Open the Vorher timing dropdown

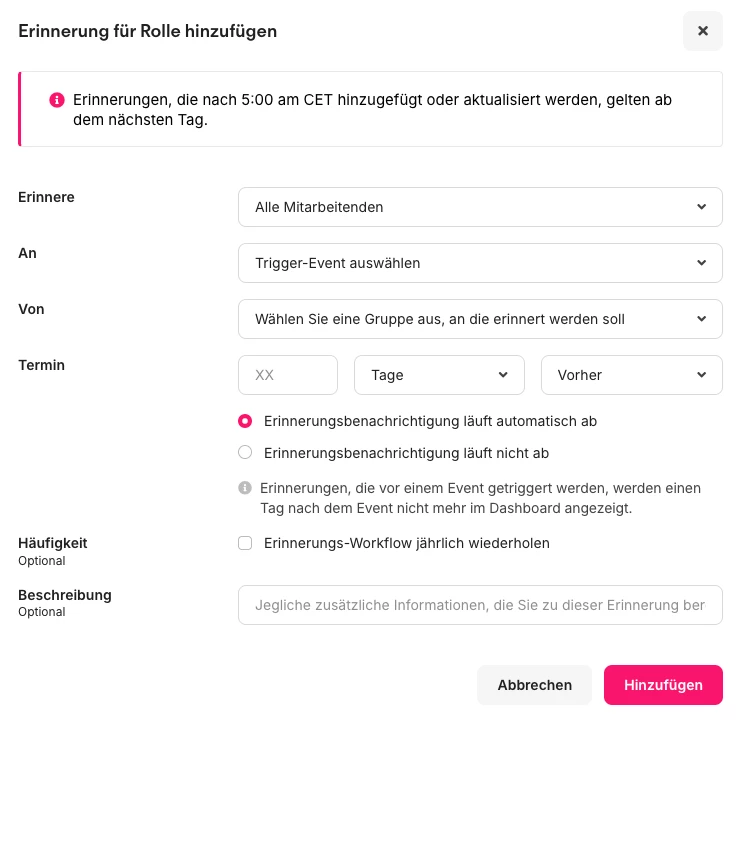coord(620,375)
